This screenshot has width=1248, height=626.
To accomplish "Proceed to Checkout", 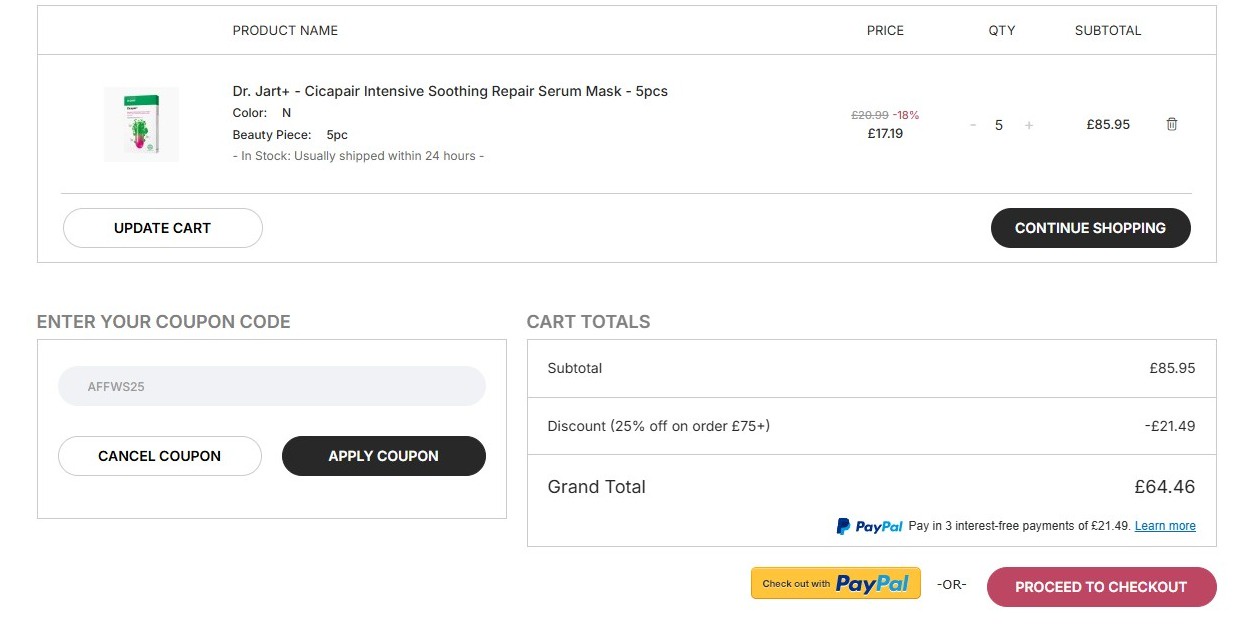I will pos(1101,587).
